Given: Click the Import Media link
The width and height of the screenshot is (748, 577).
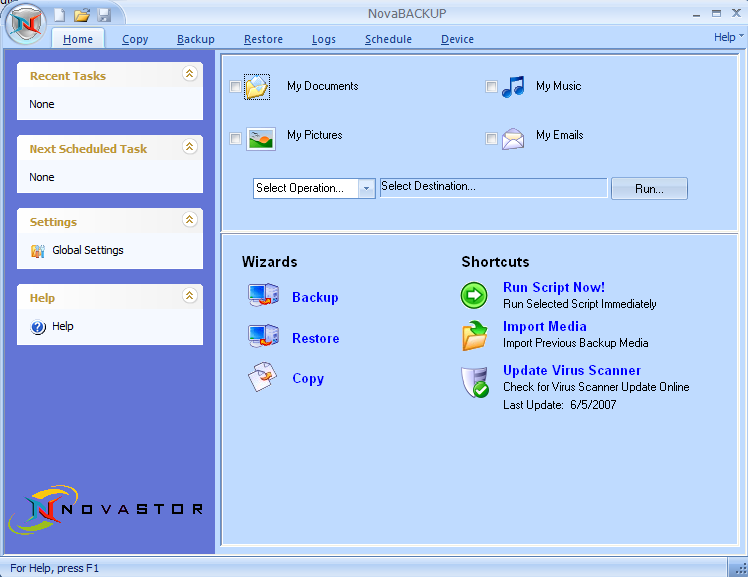Looking at the screenshot, I should pos(545,326).
